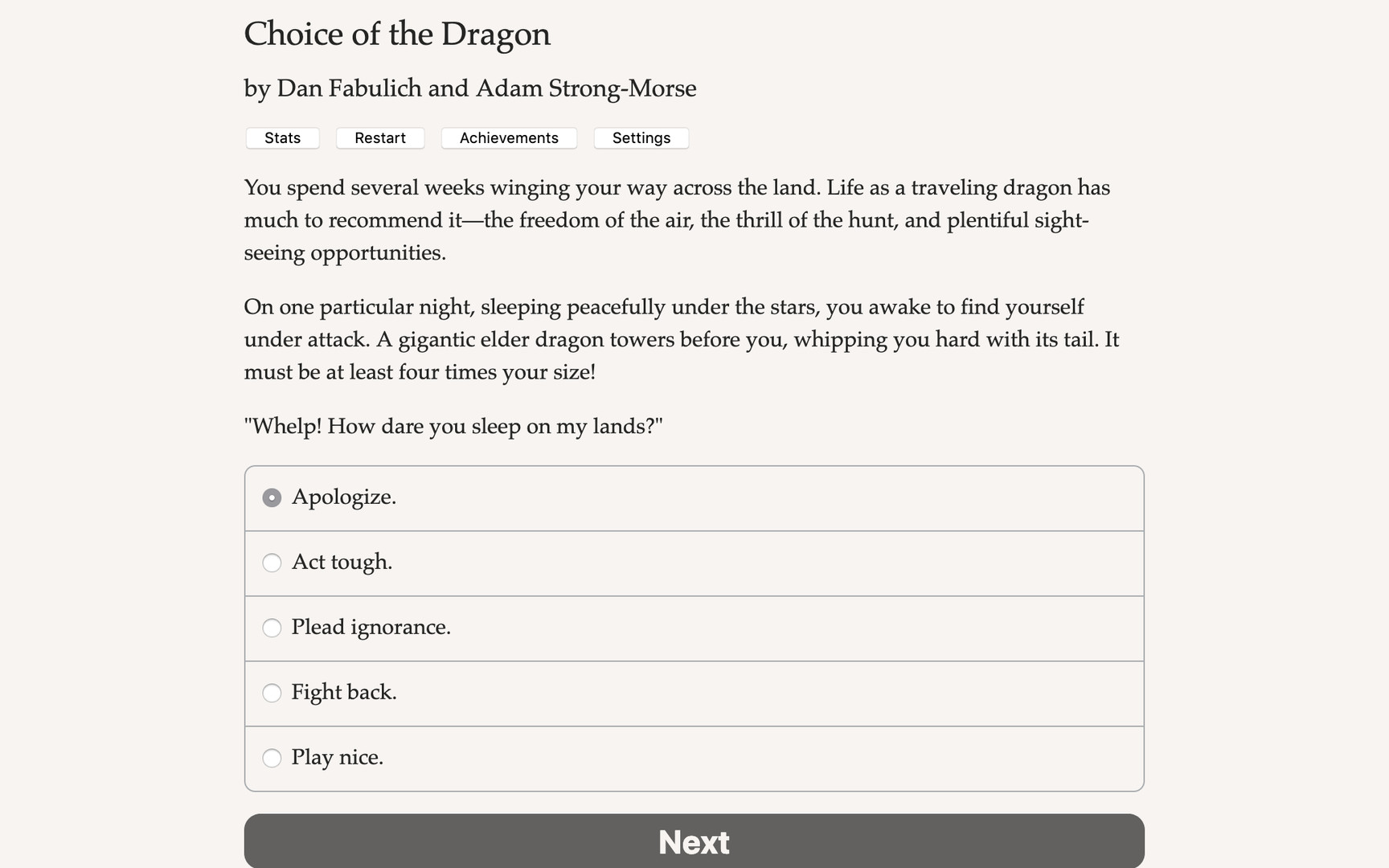Viewport: 1389px width, 868px height.
Task: Click the title "Choice of the Dragon"
Action: [x=397, y=34]
